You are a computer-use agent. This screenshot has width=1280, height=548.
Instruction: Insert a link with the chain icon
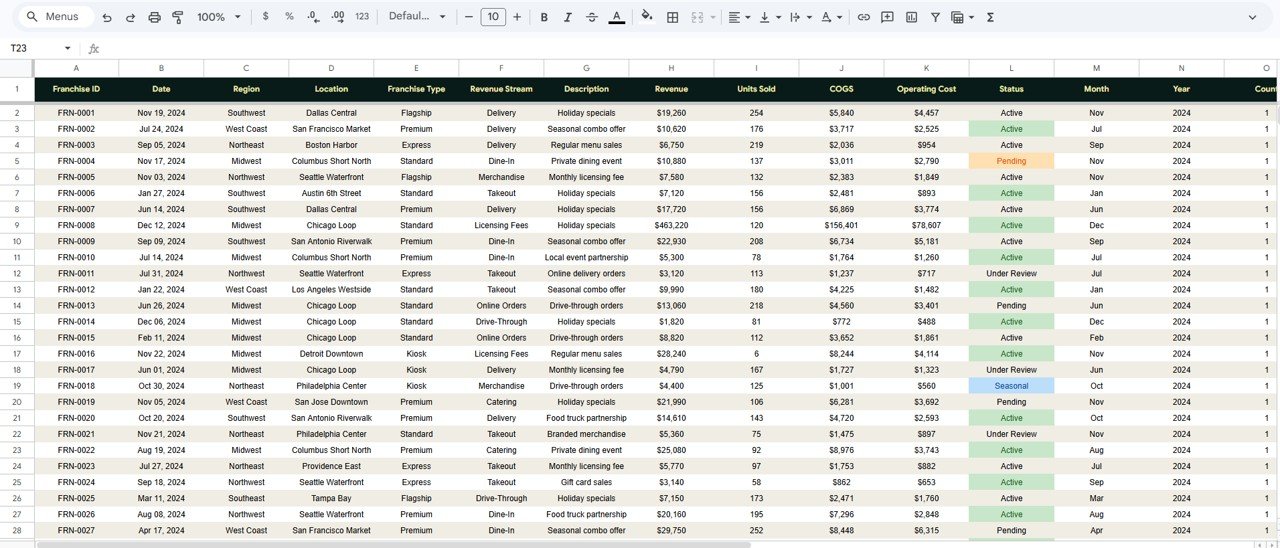[863, 17]
